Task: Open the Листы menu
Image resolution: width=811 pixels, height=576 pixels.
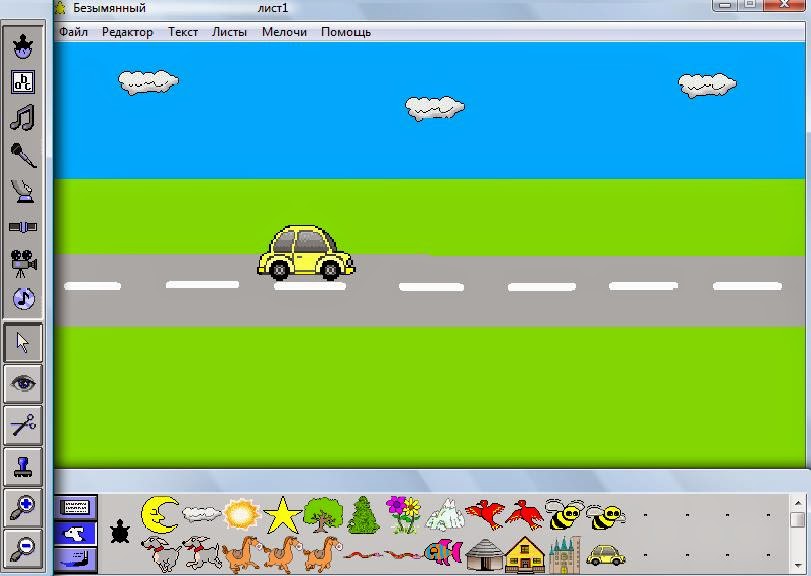Action: 229,32
